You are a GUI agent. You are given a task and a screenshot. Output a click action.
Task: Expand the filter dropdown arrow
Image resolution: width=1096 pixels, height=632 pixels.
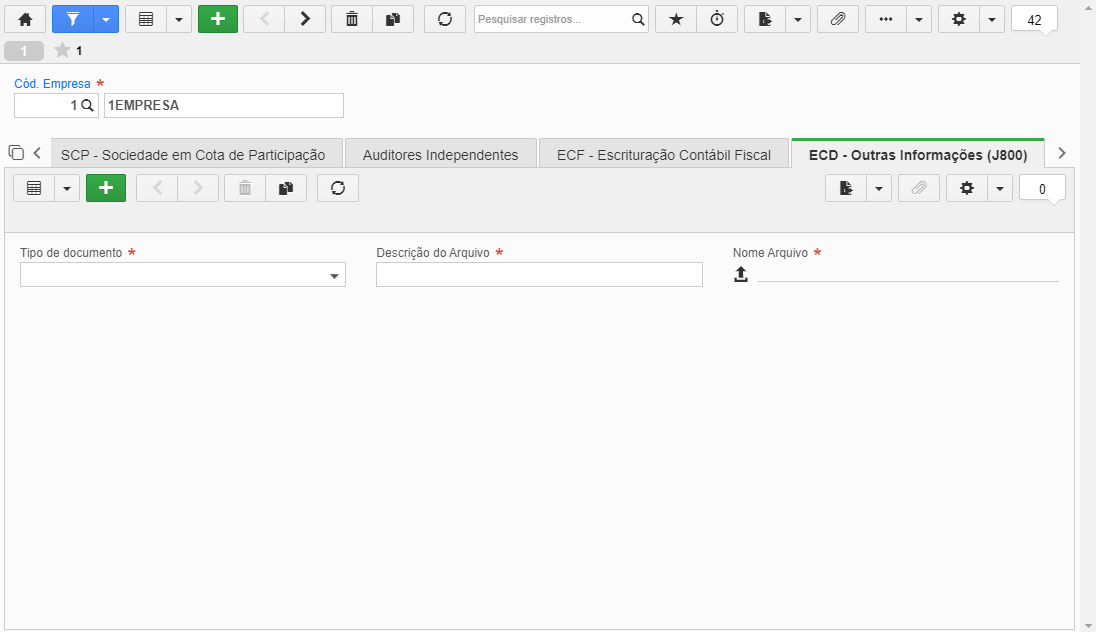tap(106, 20)
